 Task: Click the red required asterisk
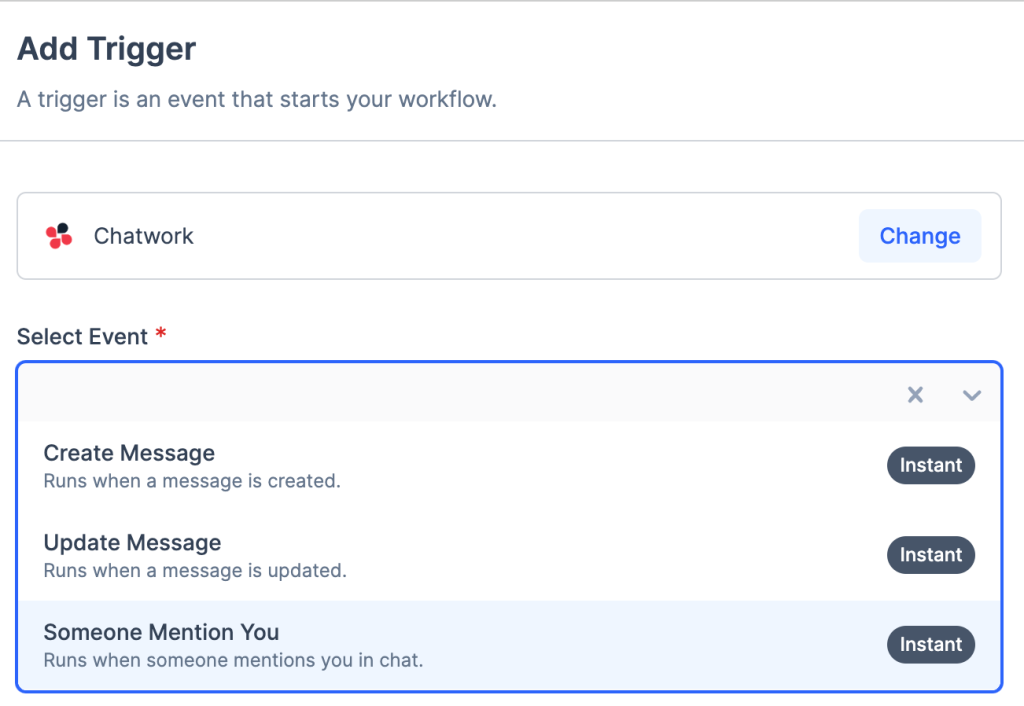click(160, 335)
